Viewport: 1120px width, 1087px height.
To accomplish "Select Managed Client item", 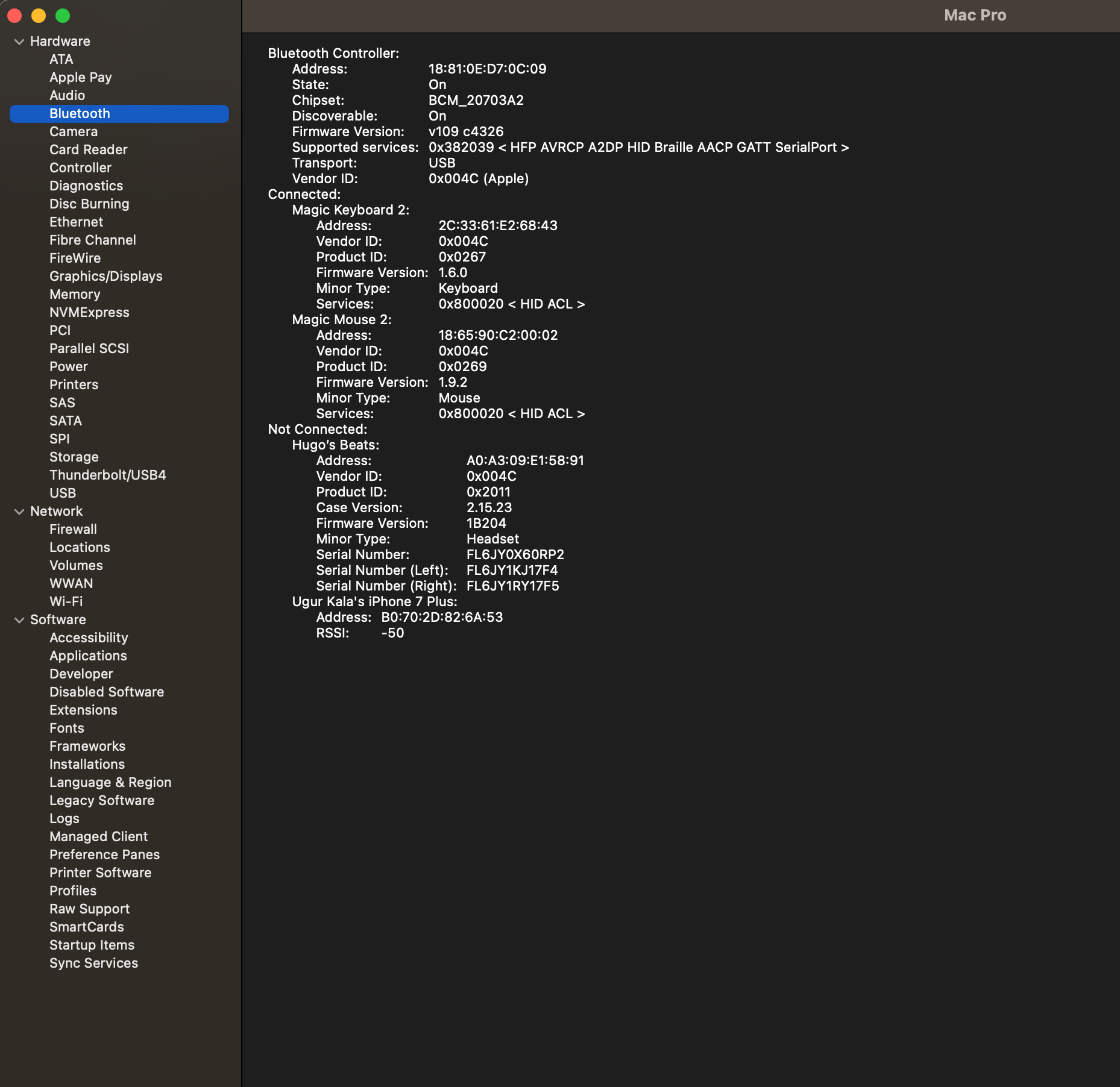I will pyautogui.click(x=98, y=836).
